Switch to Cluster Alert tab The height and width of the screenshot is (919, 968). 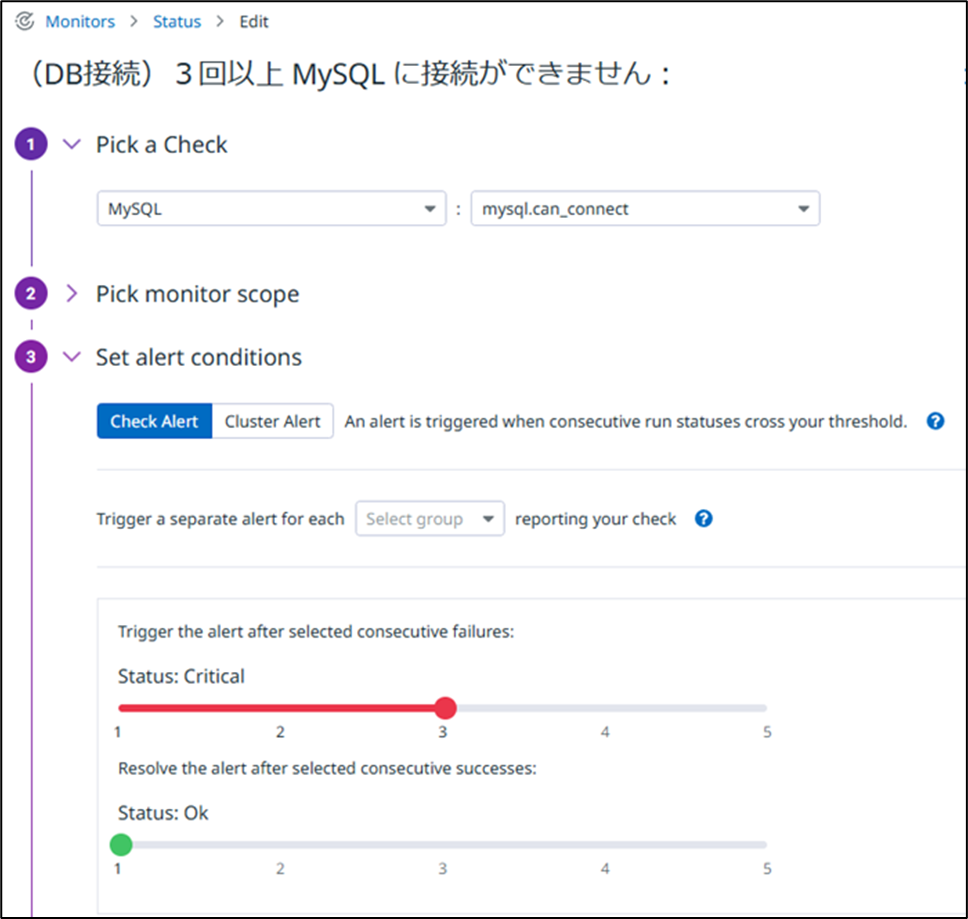click(273, 421)
